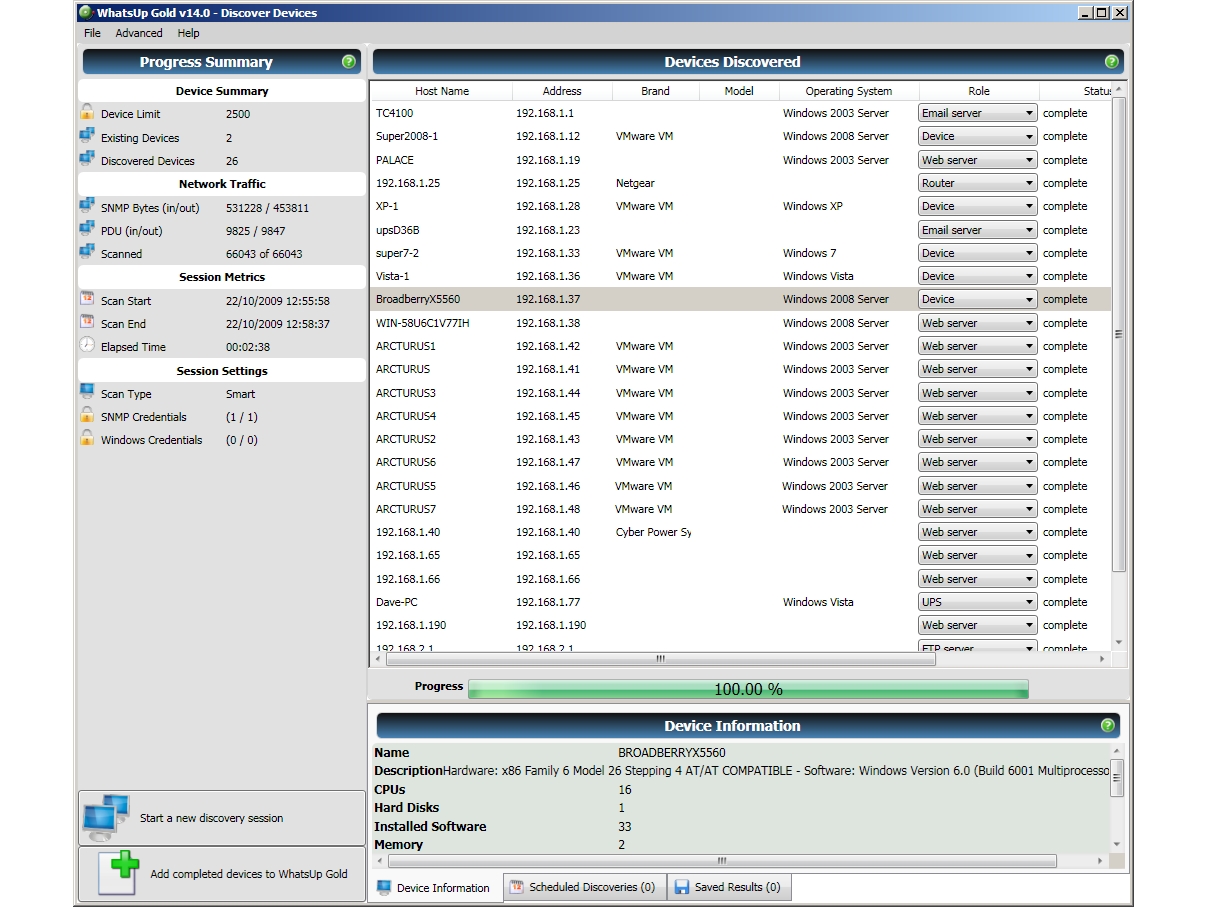Viewport: 1207px width, 907px height.
Task: Switch to the Saved Results tab
Action: [727, 887]
